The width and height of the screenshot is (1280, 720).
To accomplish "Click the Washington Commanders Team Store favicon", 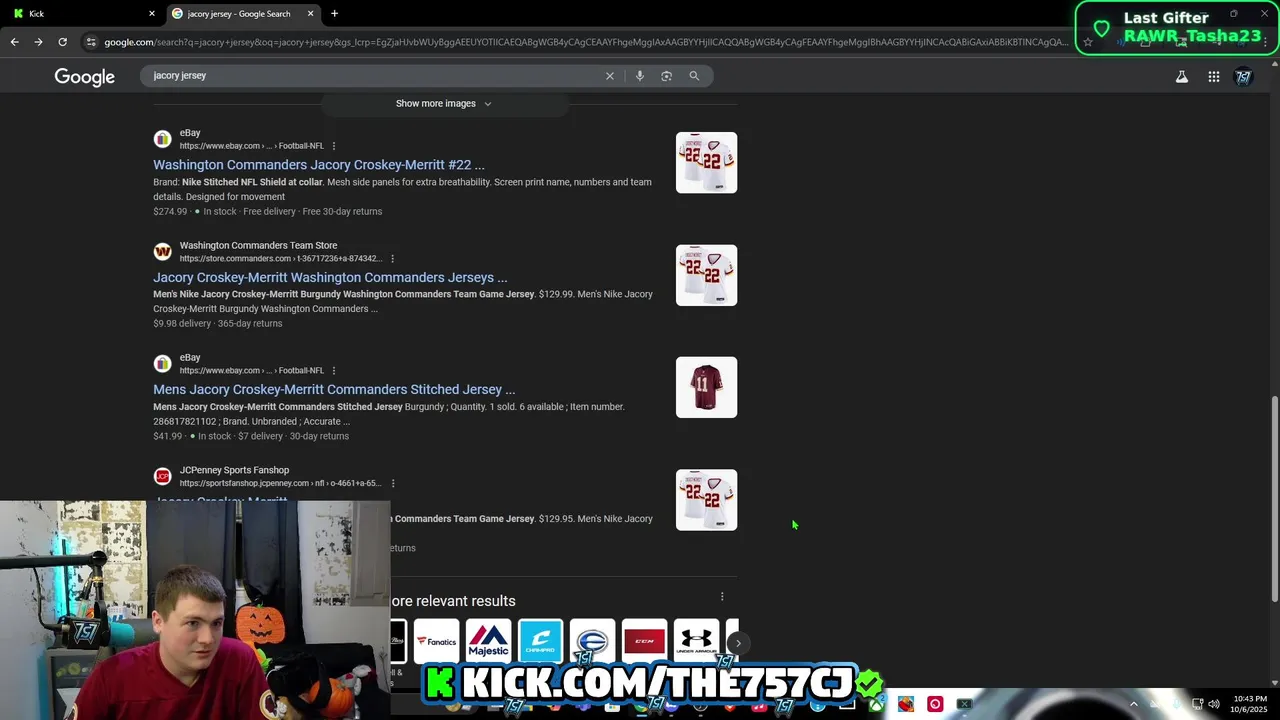I will click(x=162, y=251).
